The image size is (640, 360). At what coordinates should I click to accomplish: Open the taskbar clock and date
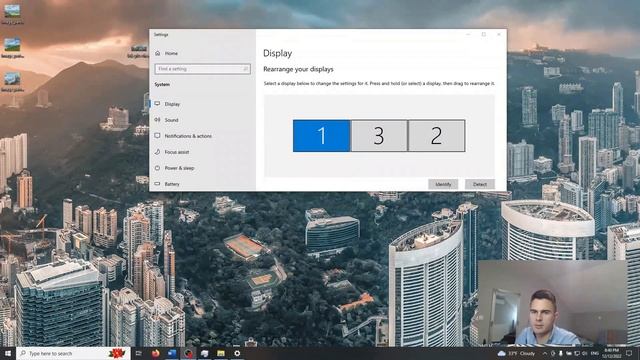(611, 353)
